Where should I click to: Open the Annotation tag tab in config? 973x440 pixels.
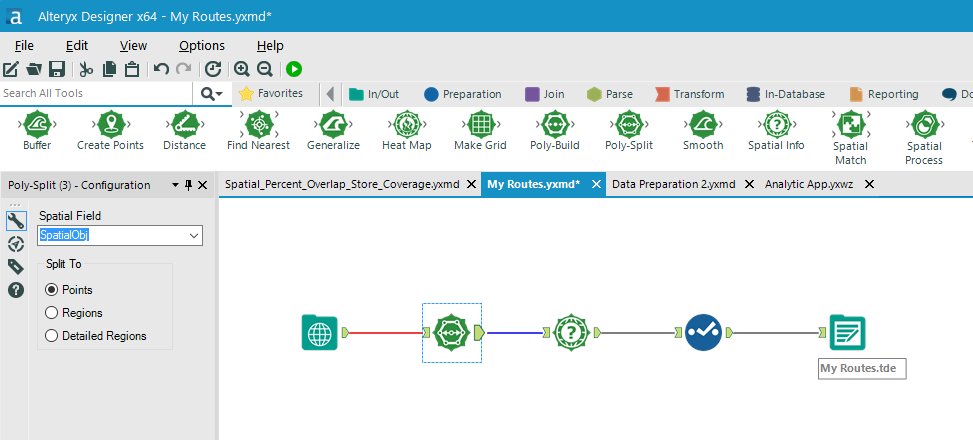coord(16,267)
